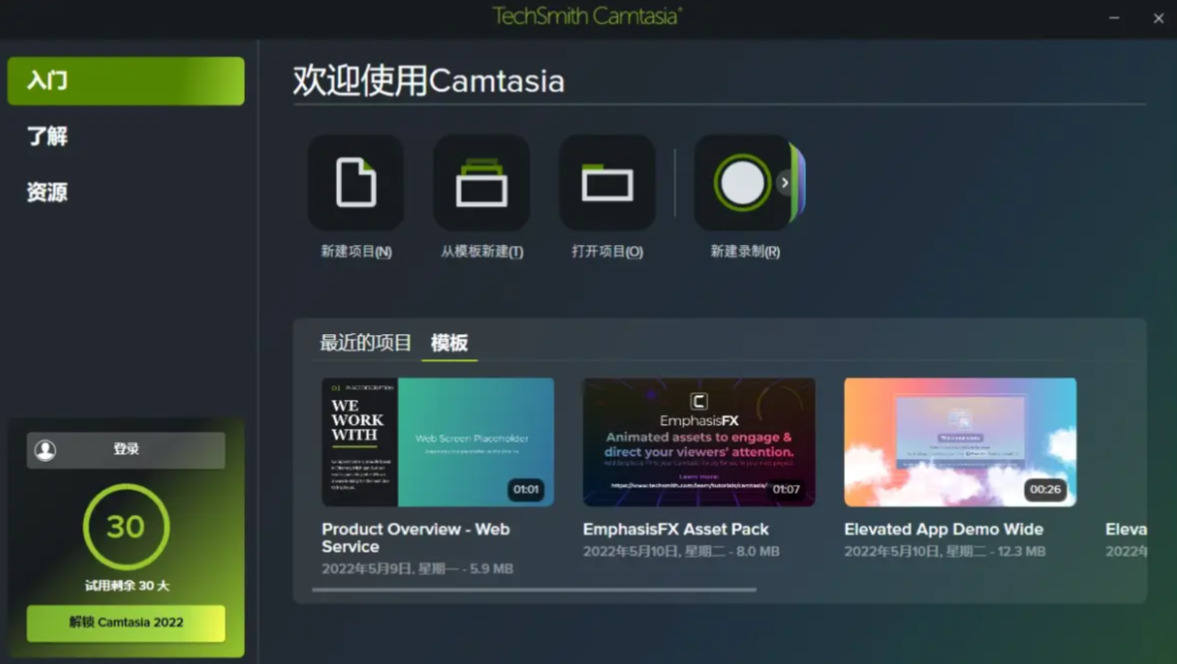Click the New Project (新建项目) document icon
Image resolution: width=1177 pixels, height=664 pixels.
pos(356,182)
